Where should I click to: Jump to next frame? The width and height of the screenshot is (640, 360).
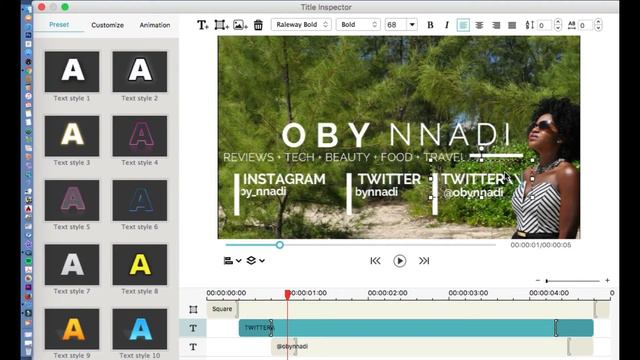tap(424, 261)
